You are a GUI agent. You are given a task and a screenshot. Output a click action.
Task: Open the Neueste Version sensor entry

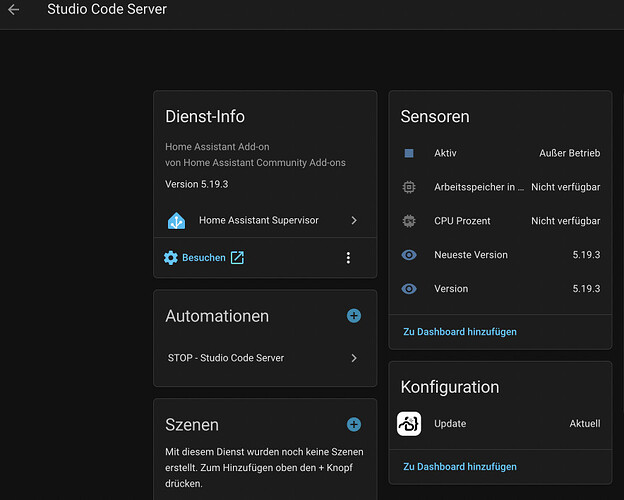point(500,255)
